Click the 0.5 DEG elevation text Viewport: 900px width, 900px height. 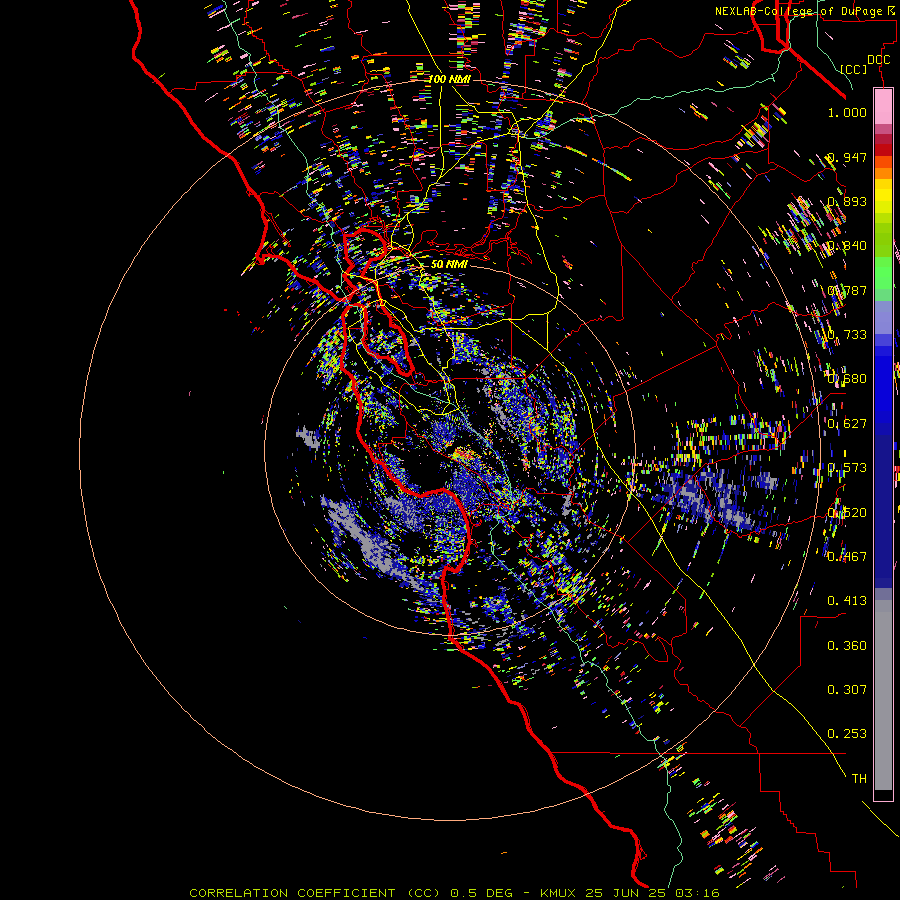pos(481,893)
